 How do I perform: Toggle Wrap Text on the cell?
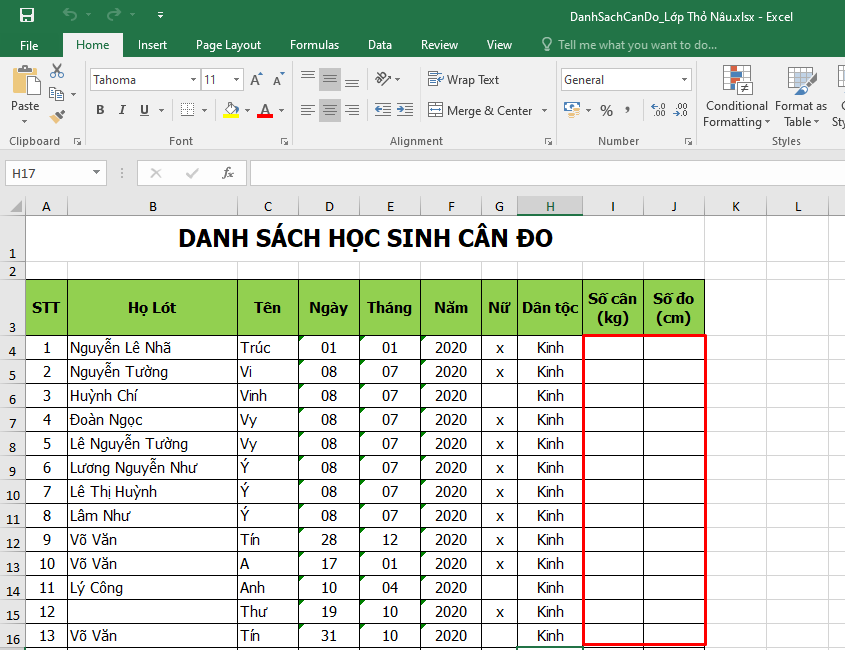click(x=463, y=80)
